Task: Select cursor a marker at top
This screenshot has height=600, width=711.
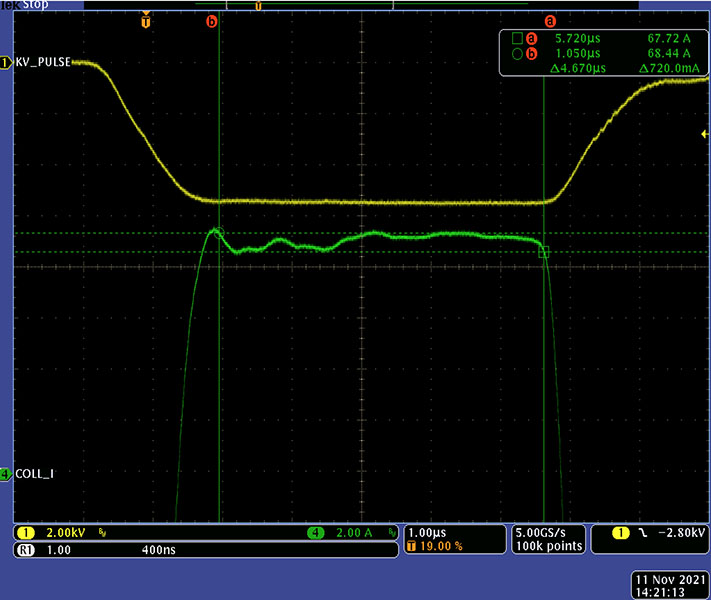Action: click(x=548, y=20)
